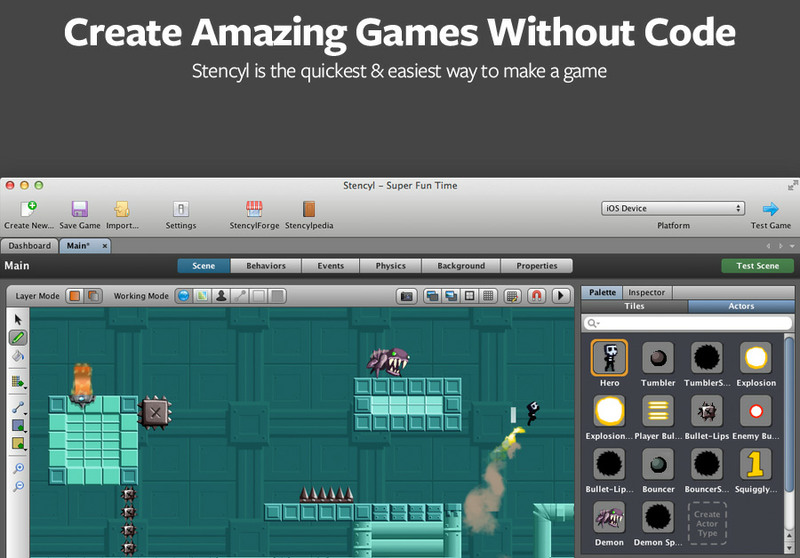The image size is (800, 558).
Task: Toggle the first Layer Mode button
Action: (x=74, y=296)
